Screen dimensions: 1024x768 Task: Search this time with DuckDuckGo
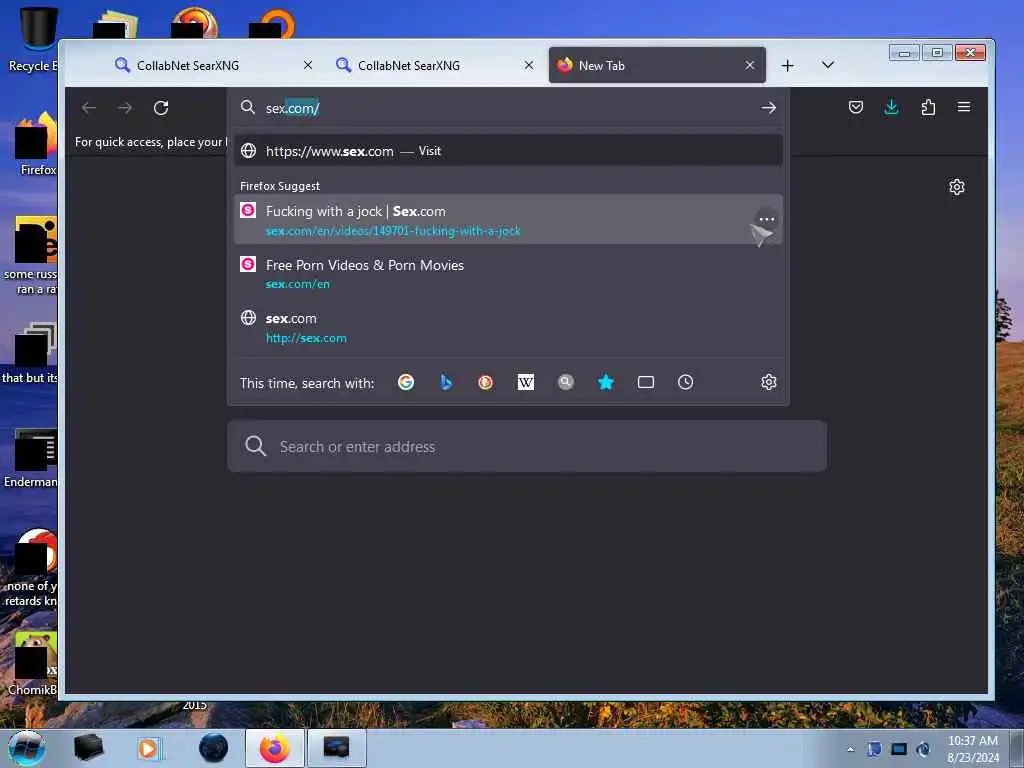point(485,382)
